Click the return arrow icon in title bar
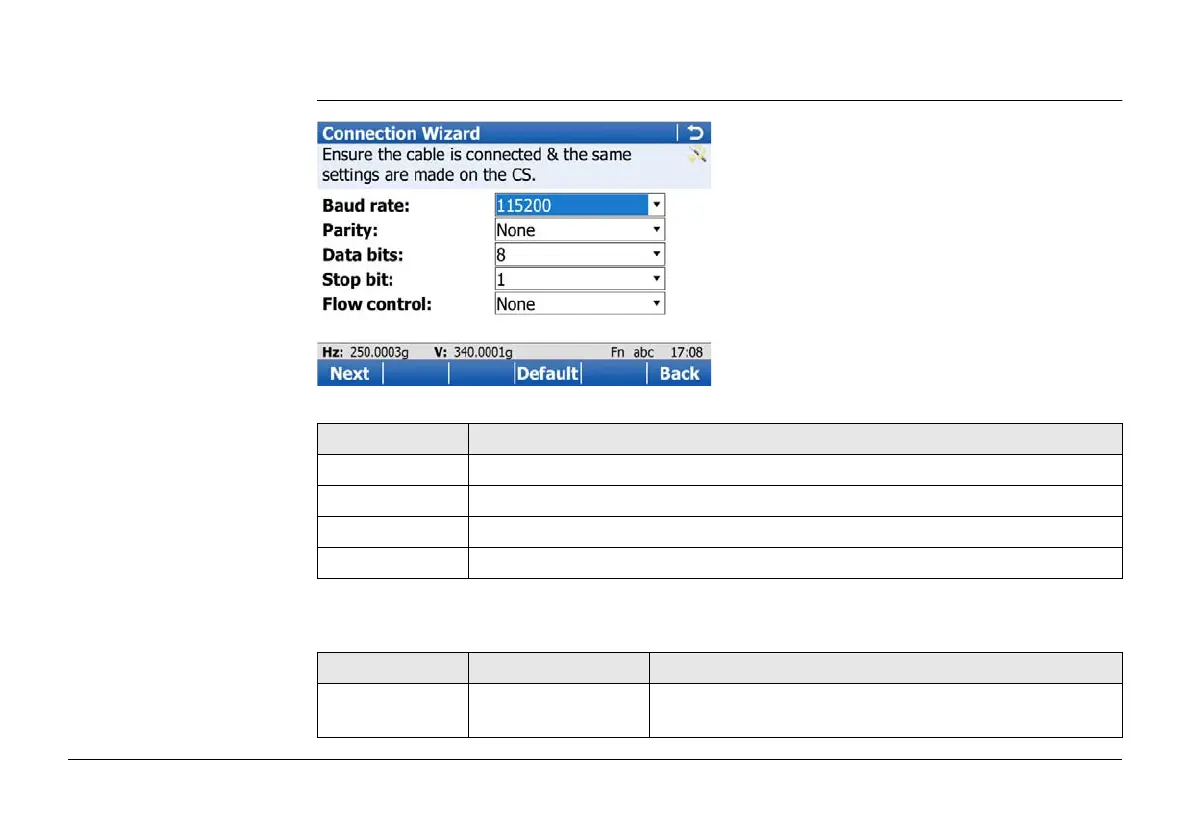The width and height of the screenshot is (1190, 840). [x=695, y=133]
